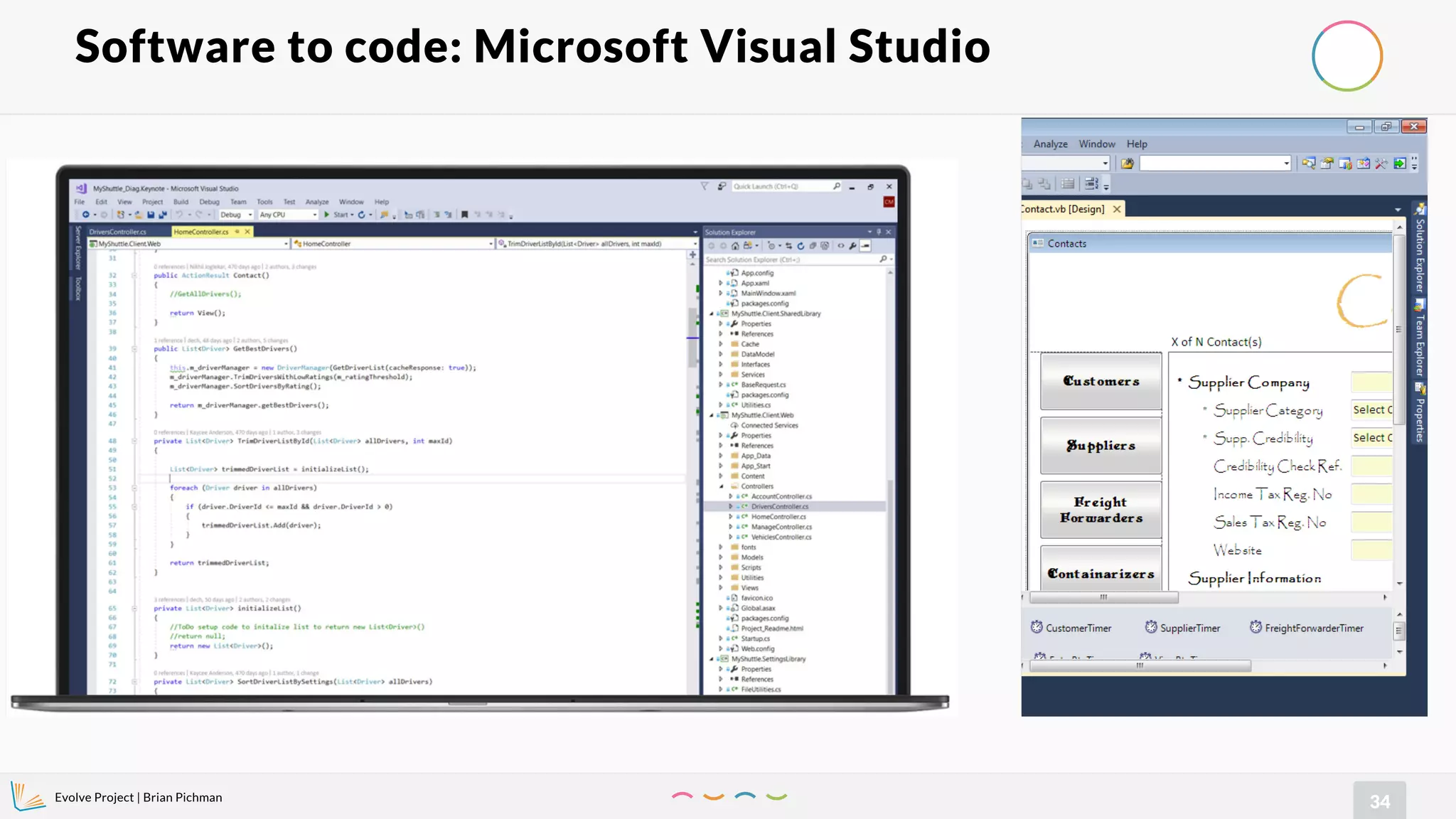Open the HomeController class dropdown
The image size is (1456, 819).
[x=392, y=244]
